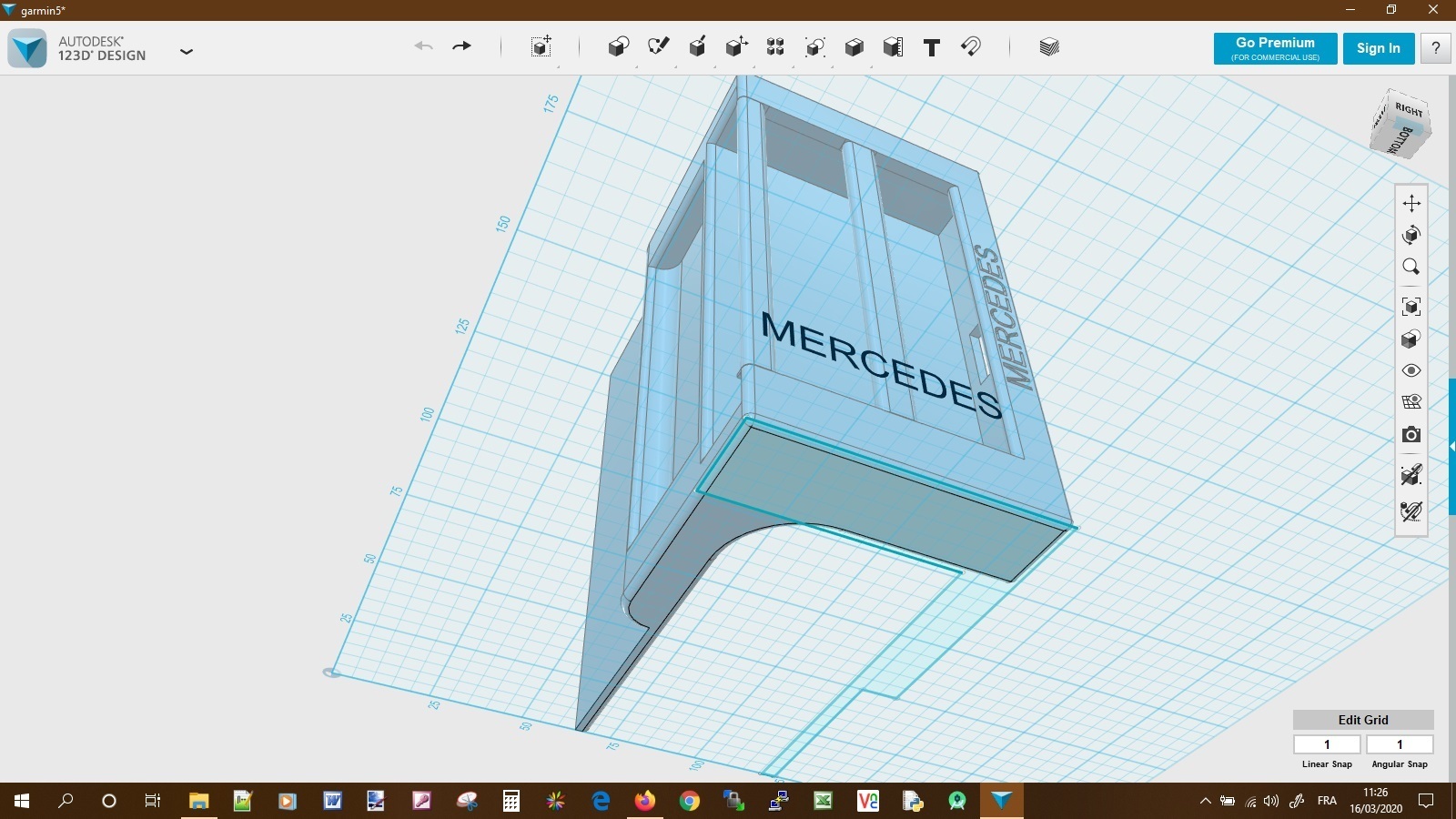Select the Measure tool
Image resolution: width=1456 pixels, height=819 pixels.
click(x=893, y=47)
